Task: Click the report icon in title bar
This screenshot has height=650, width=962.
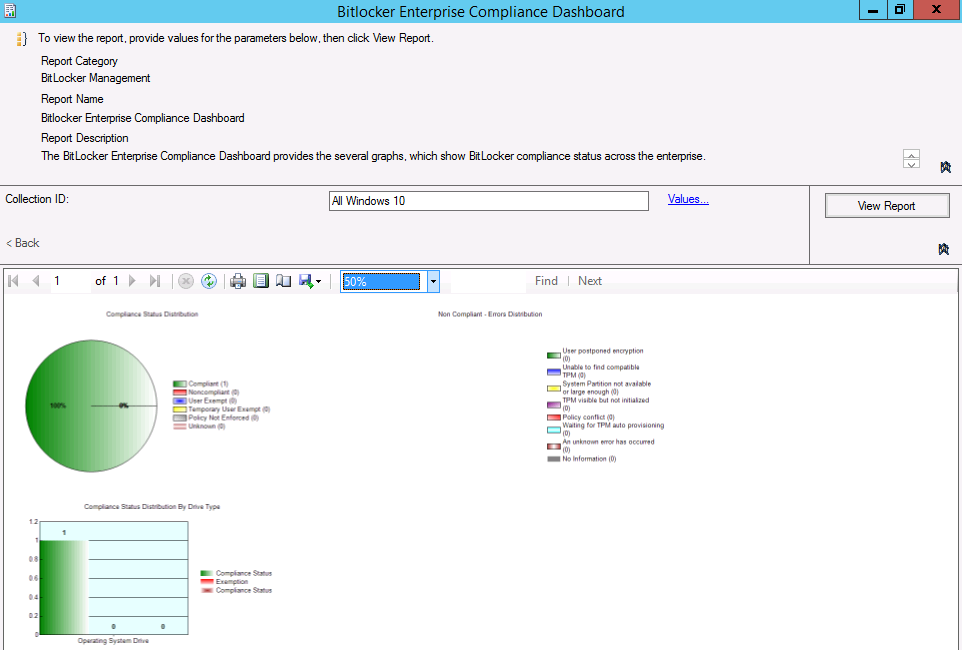Action: coord(10,10)
